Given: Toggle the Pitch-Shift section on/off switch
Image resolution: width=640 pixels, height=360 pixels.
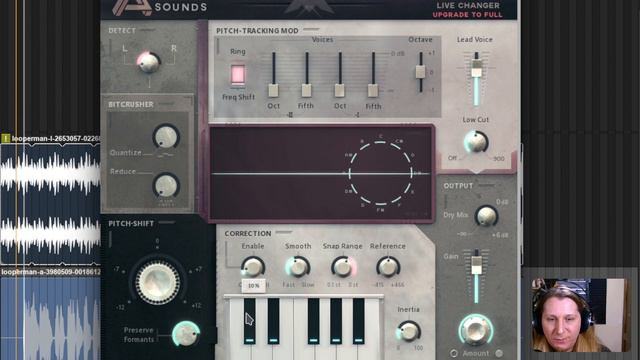Looking at the screenshot, I should click(x=167, y=223).
